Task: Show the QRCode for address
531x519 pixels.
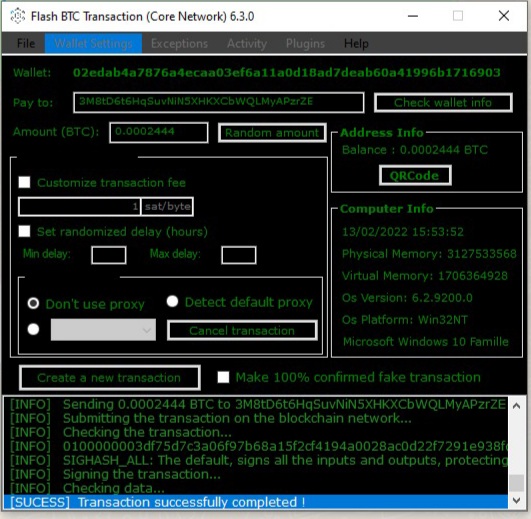Action: point(415,175)
